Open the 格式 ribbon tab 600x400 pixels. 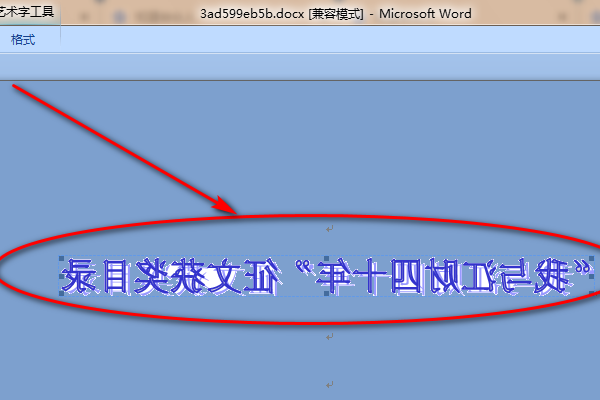pyautogui.click(x=23, y=40)
